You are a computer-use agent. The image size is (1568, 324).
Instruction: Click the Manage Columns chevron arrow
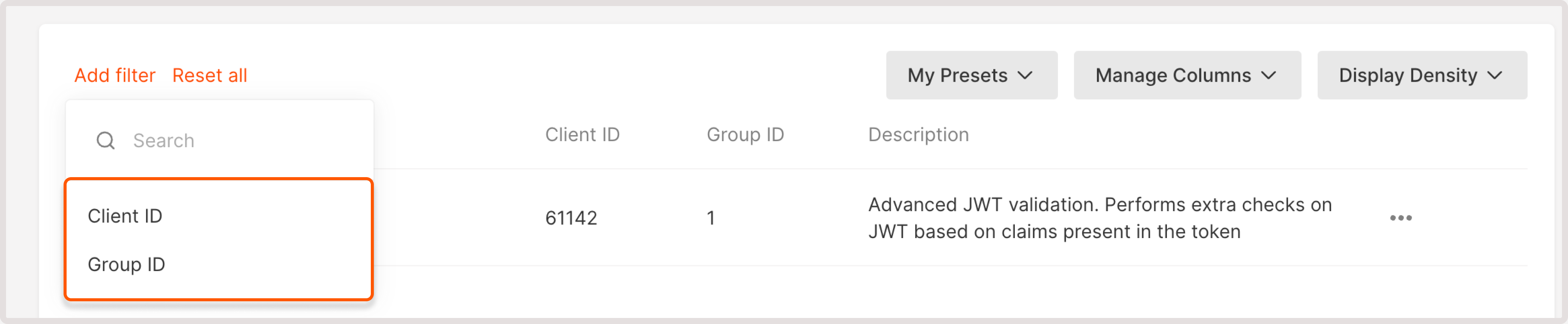tap(1269, 76)
